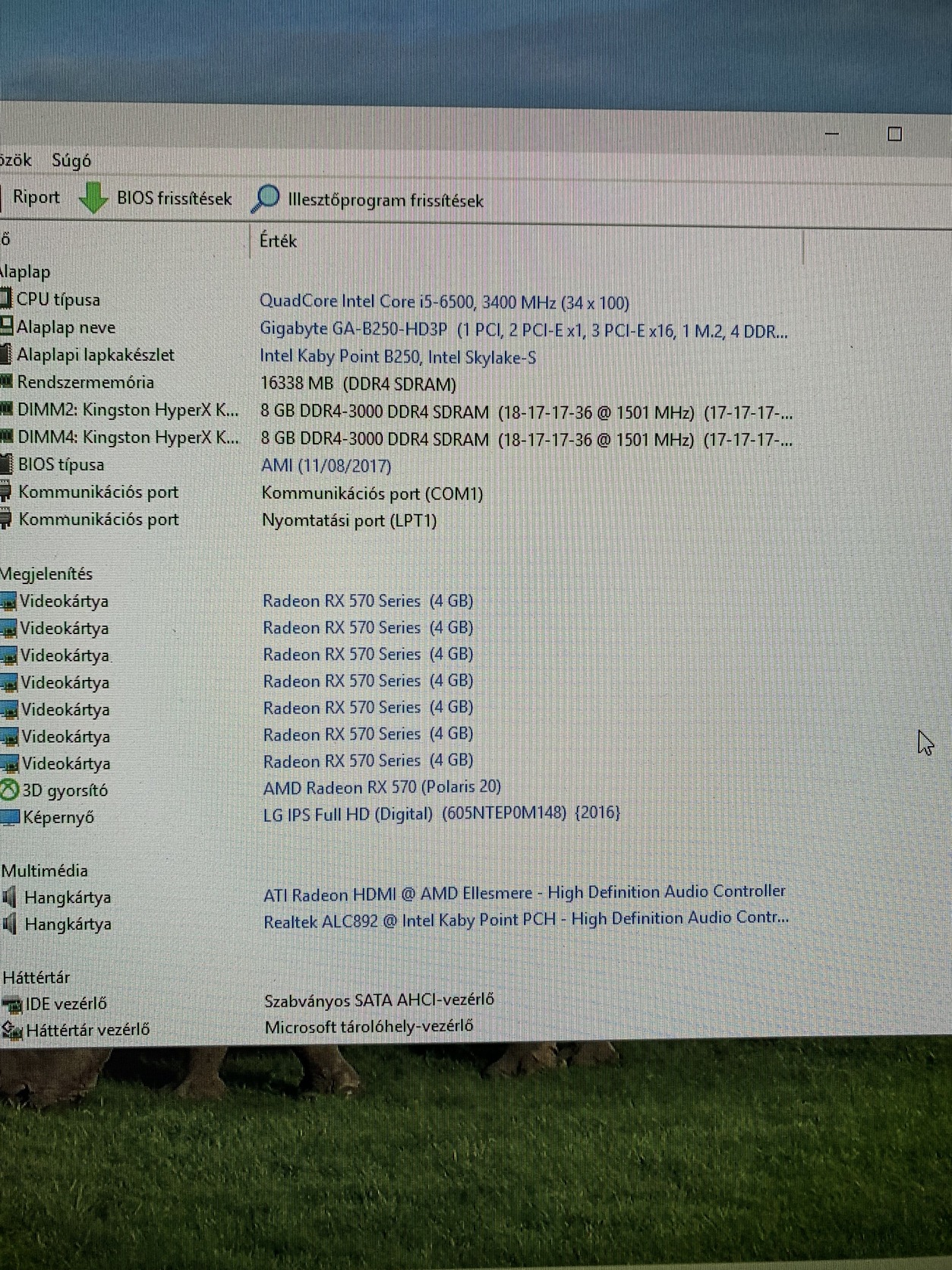
Task: Open the first Radeon RX 570 Series link
Action: point(367,601)
